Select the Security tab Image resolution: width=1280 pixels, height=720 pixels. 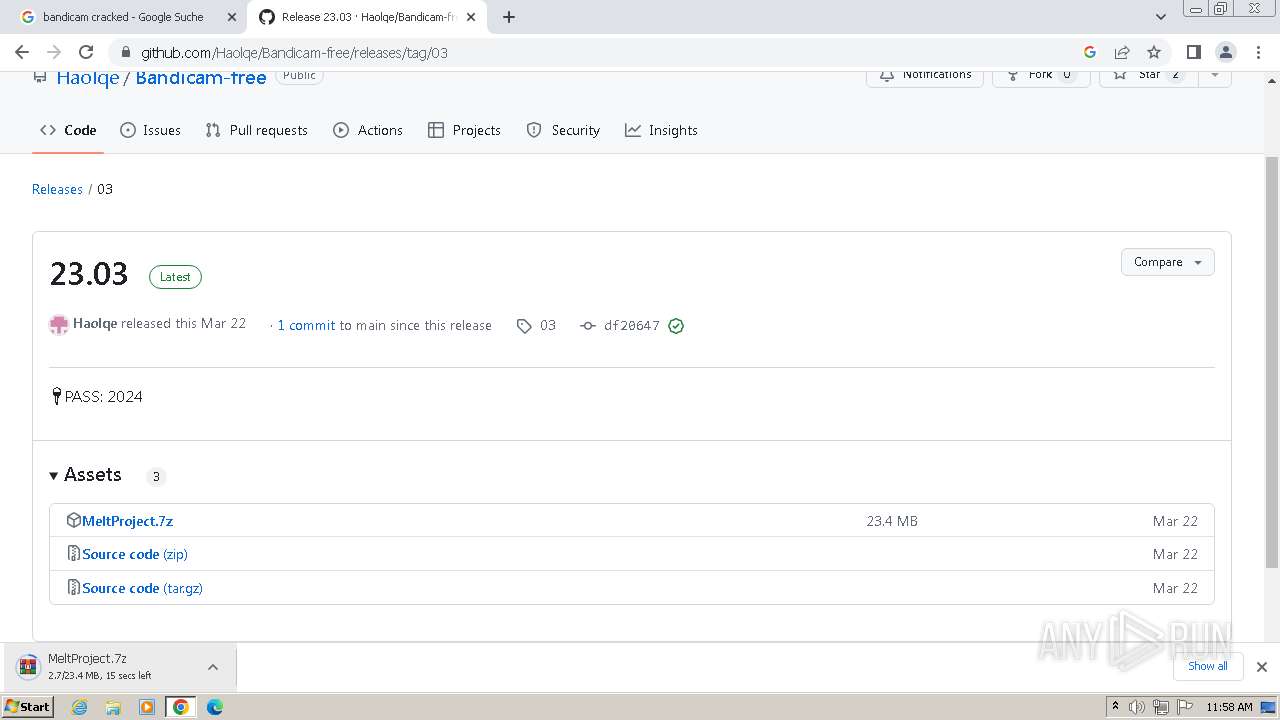click(x=563, y=130)
